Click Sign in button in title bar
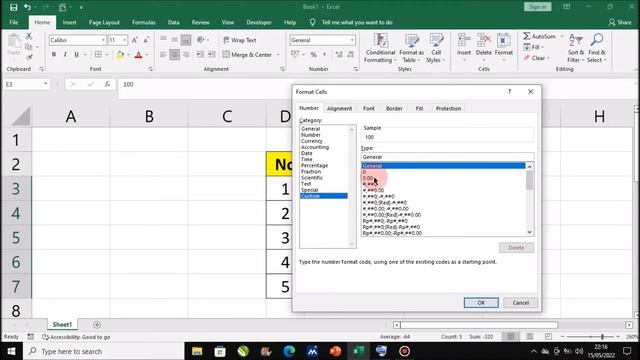640x360 pixels. tap(538, 7)
